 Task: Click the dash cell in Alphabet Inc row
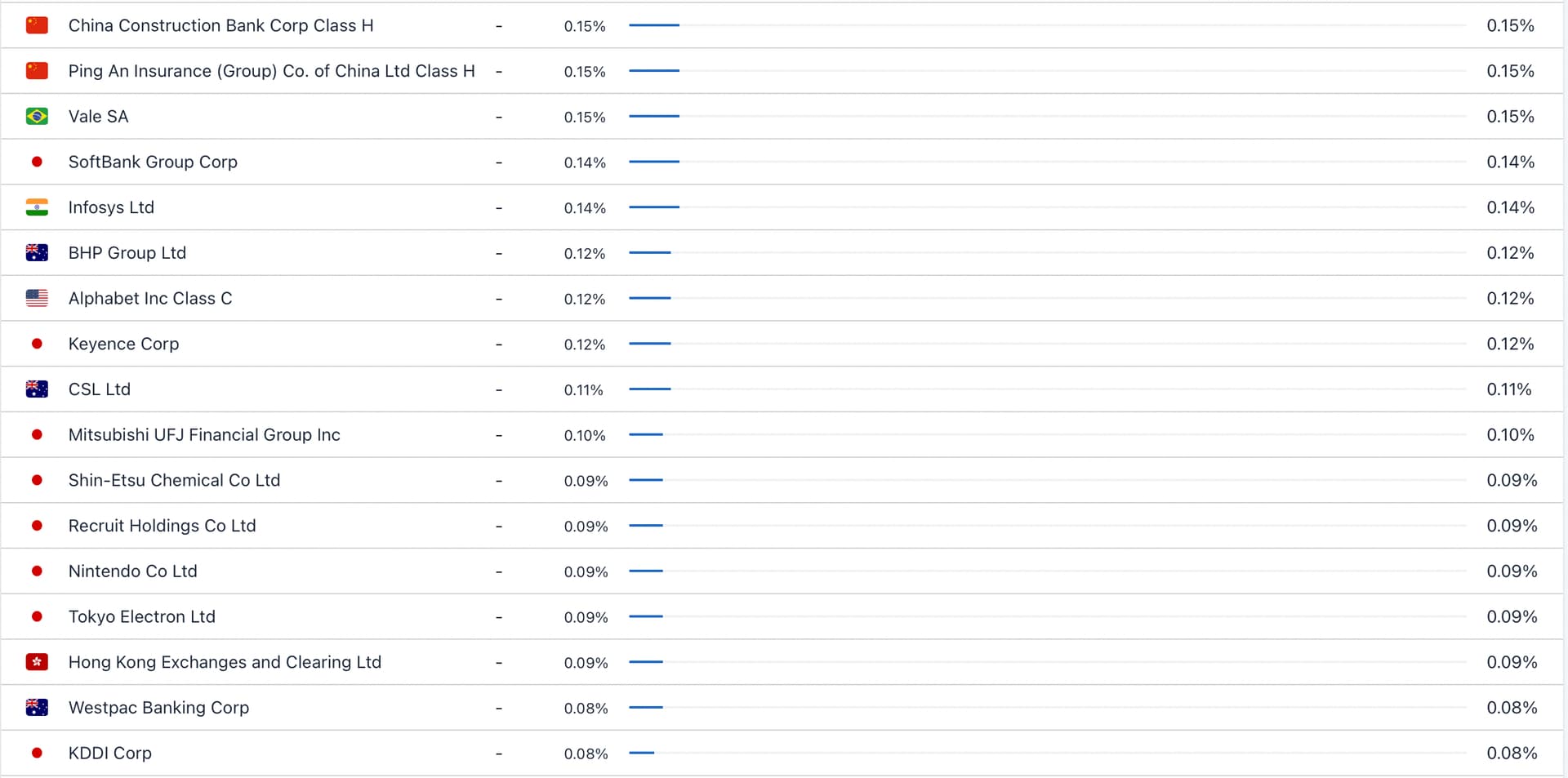pyautogui.click(x=499, y=299)
